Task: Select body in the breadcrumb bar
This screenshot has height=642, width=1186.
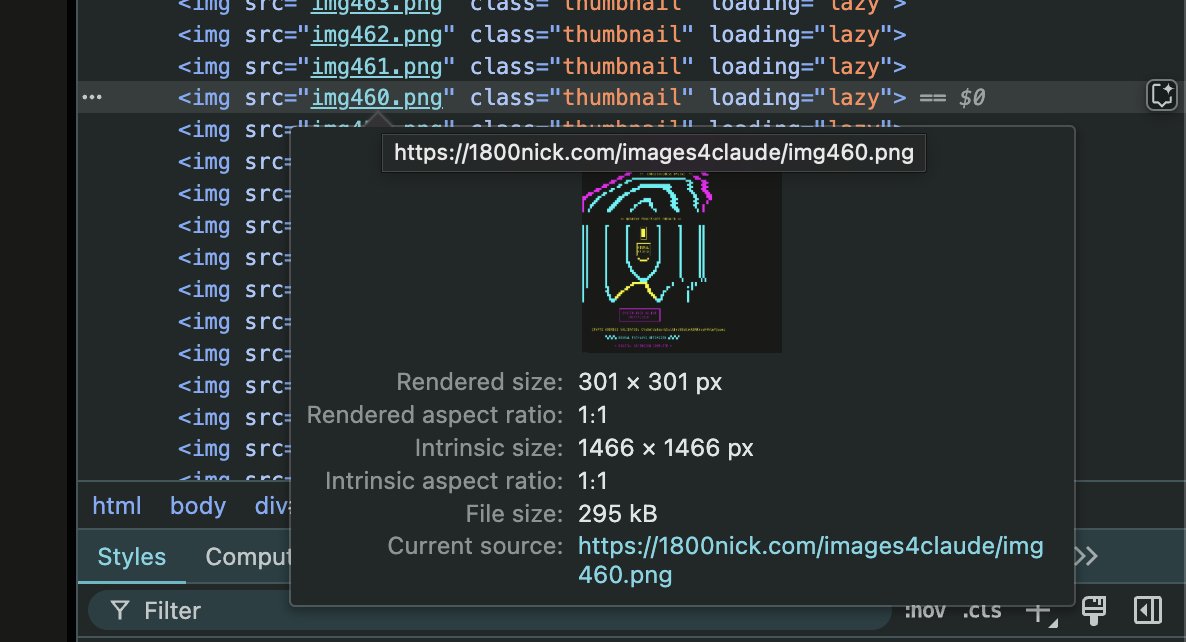Action: 197,506
